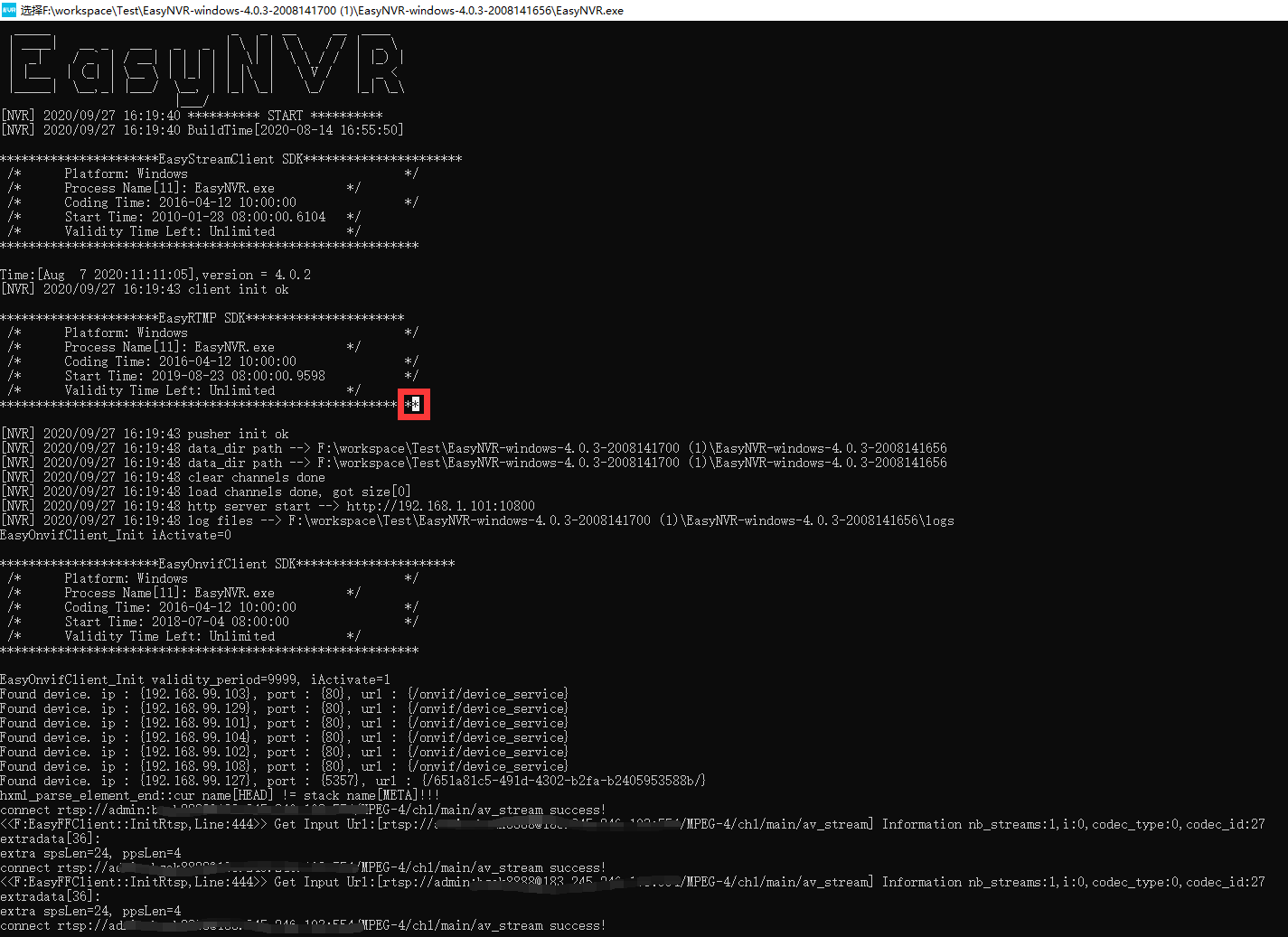Click the "EasyStreamClient SDK" banner heading

[231, 159]
